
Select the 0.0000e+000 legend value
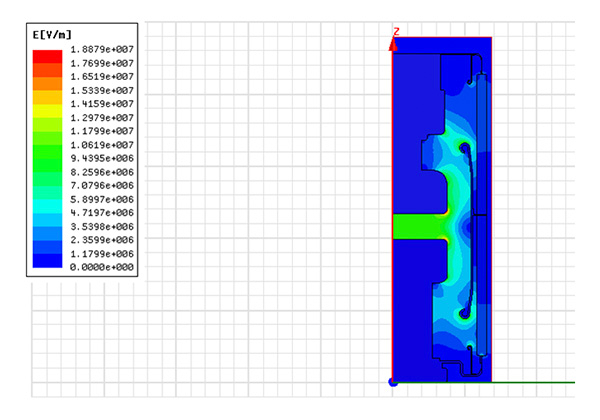click(102, 267)
